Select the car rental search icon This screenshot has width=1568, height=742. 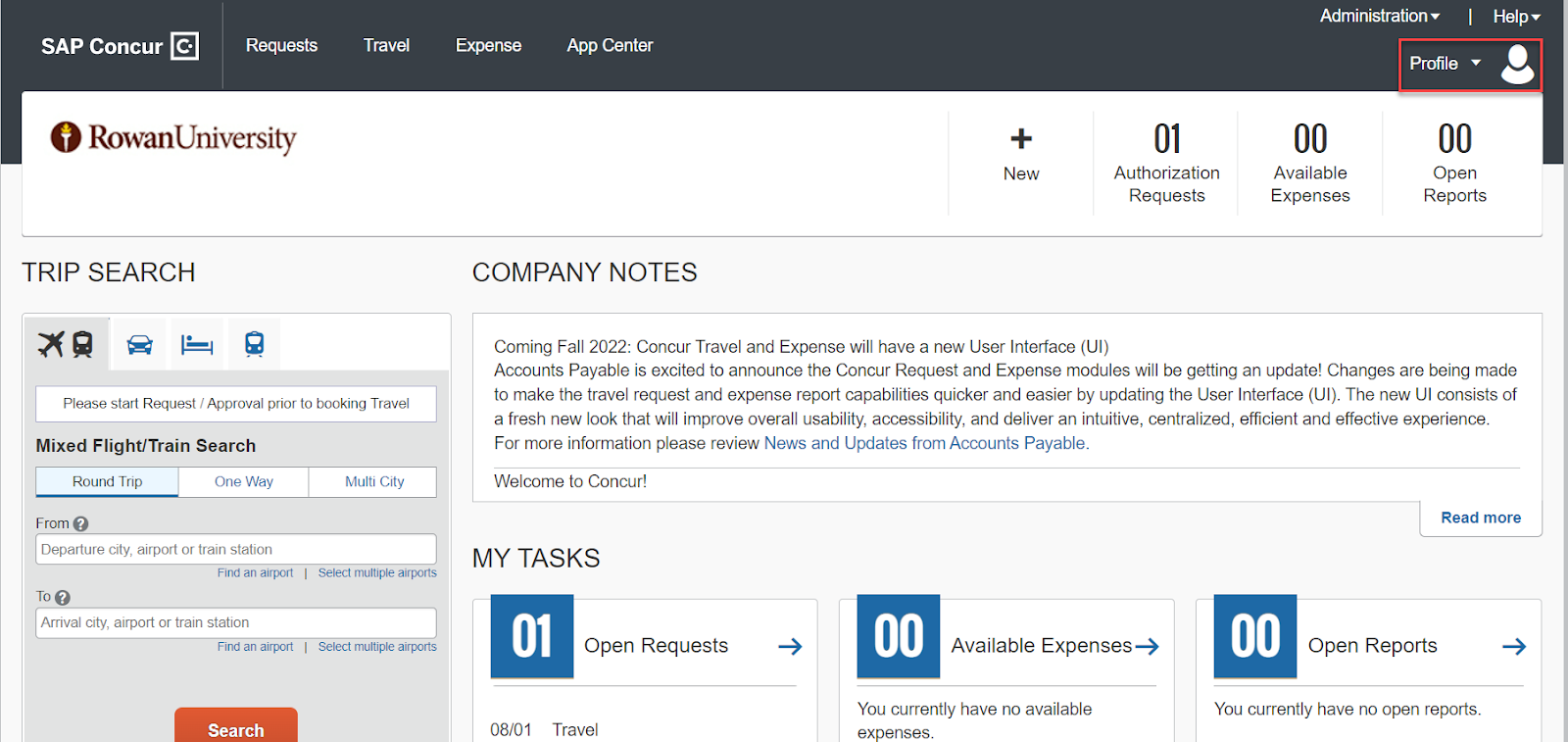140,344
